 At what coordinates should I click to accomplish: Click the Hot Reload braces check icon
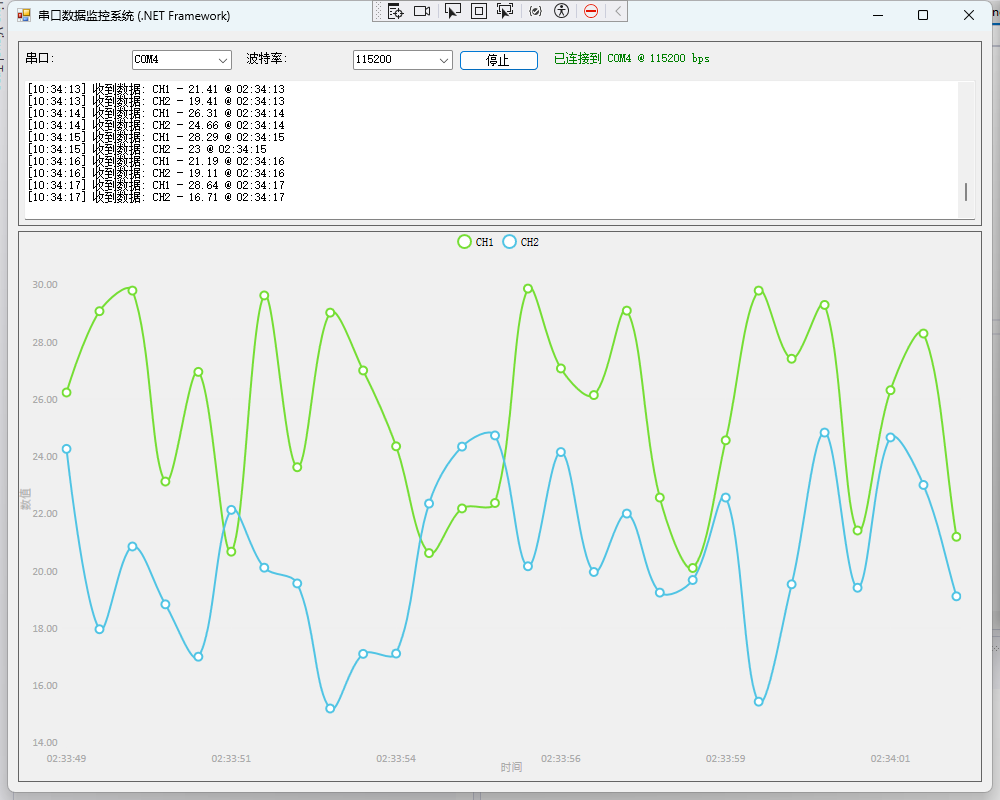point(536,11)
